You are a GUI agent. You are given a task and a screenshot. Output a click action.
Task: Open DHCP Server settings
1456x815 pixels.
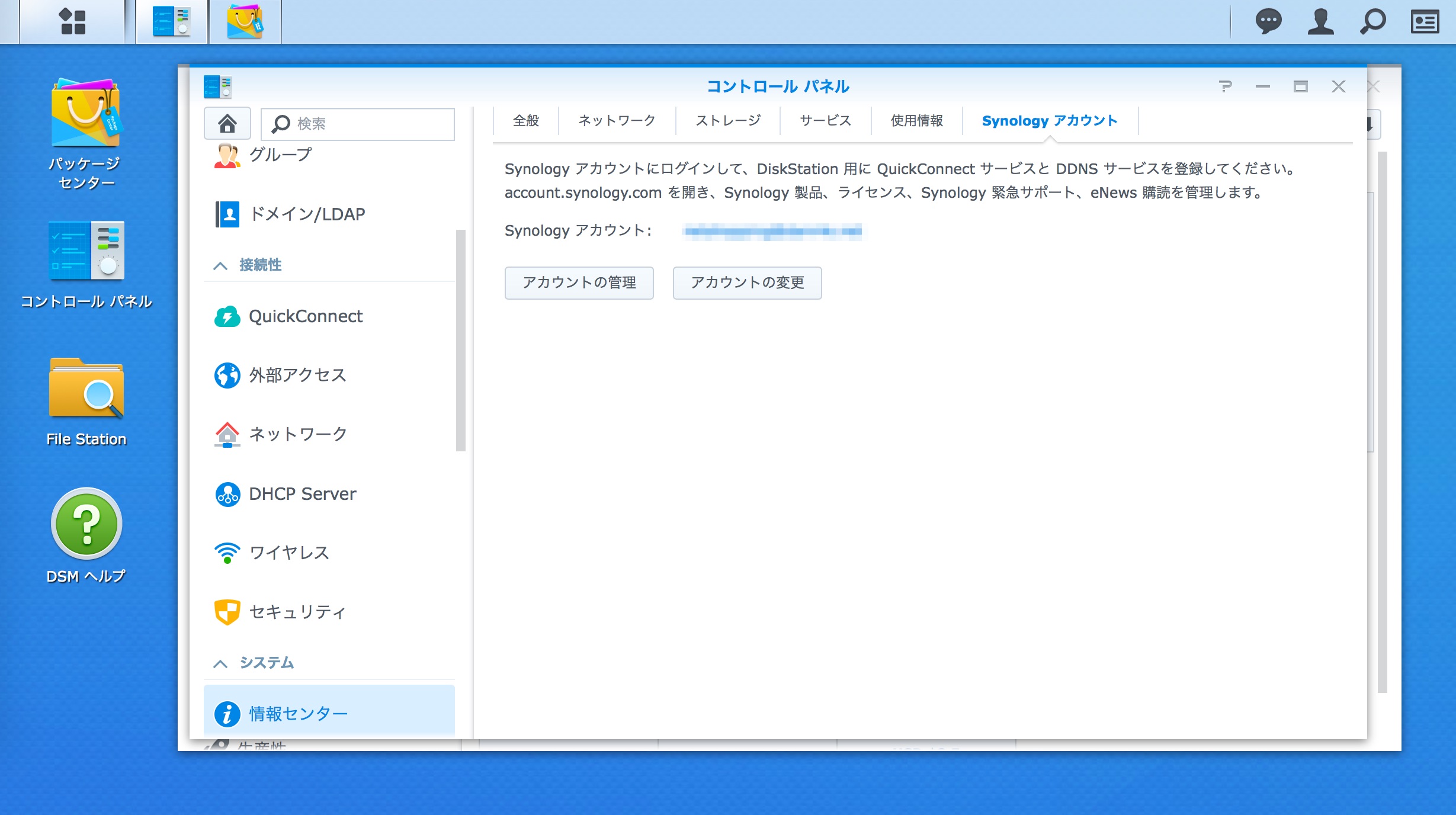pos(329,493)
